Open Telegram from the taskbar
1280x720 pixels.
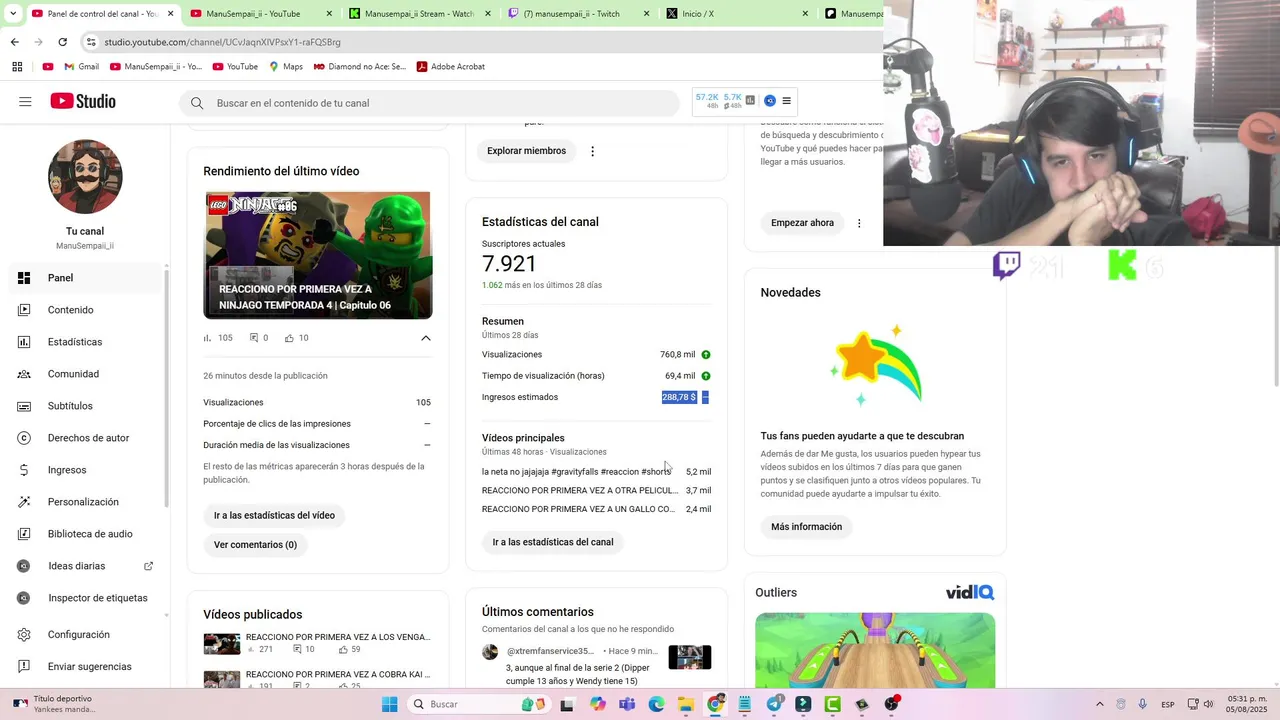coord(775,704)
